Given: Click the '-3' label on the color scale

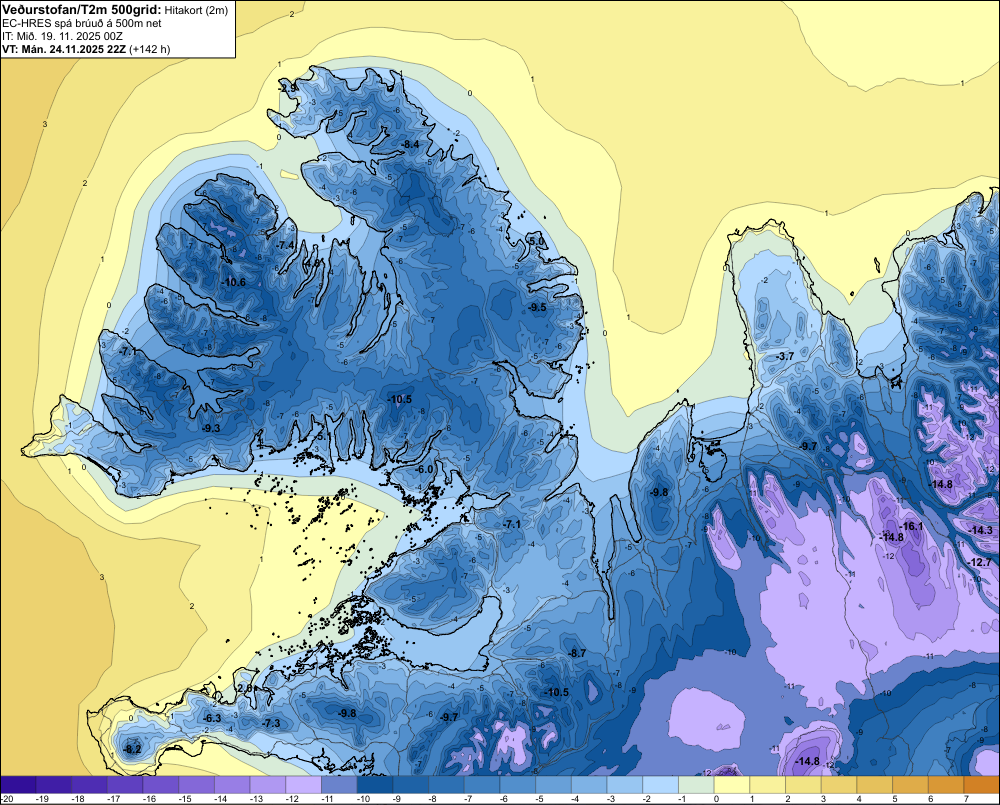Looking at the screenshot, I should pos(609,799).
